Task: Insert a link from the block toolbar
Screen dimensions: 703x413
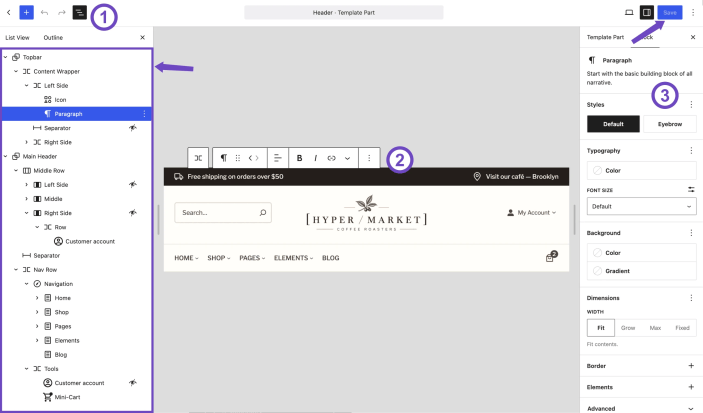Action: [331, 158]
